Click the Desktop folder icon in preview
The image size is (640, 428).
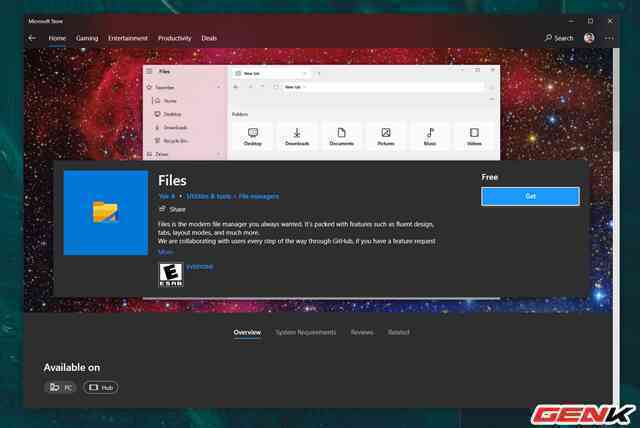[x=253, y=137]
